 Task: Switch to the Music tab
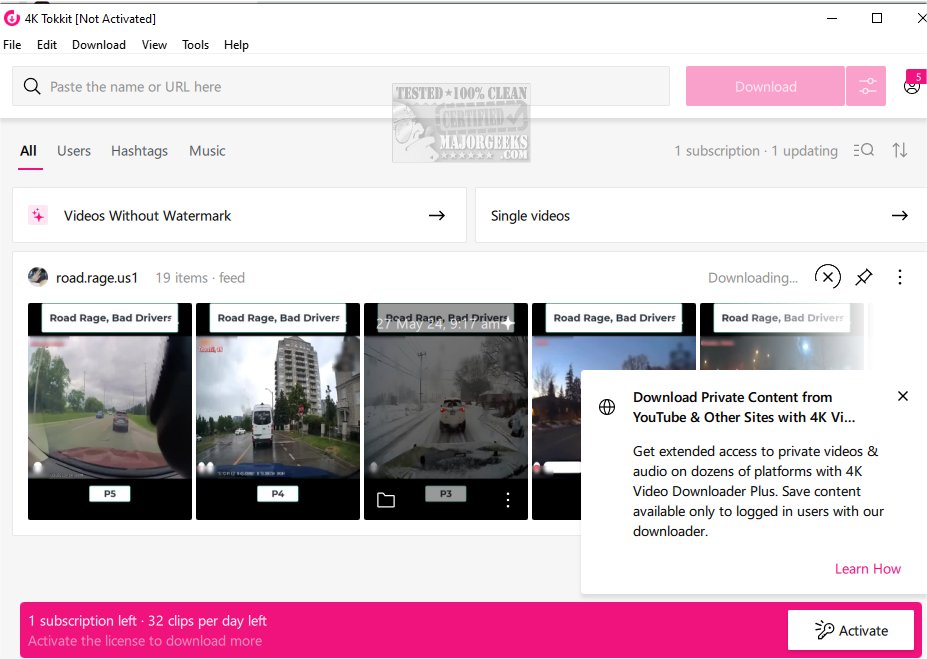[x=207, y=151]
